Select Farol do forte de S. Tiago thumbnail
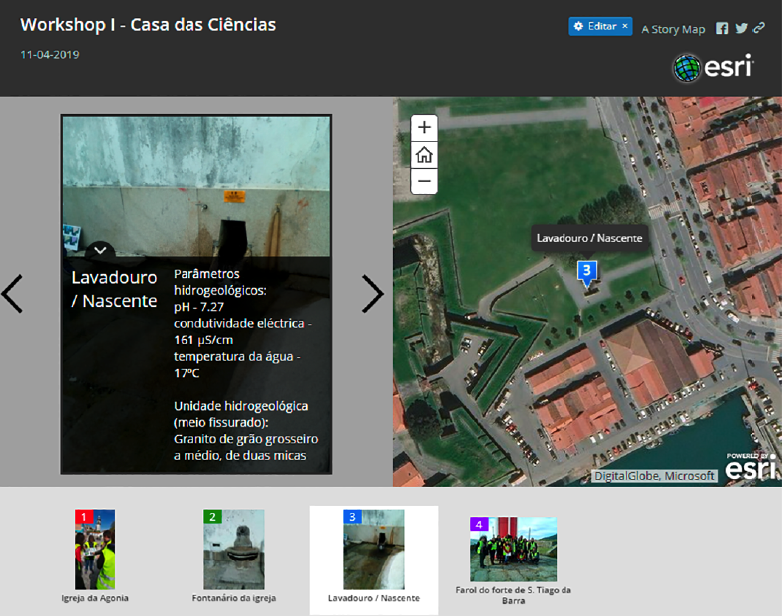Screen dimensions: 782x616 click(513, 550)
